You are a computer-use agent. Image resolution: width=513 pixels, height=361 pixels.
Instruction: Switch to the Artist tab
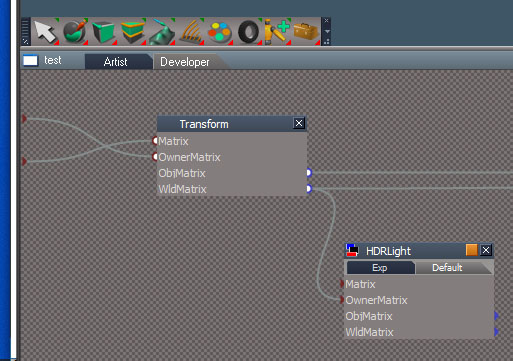(x=115, y=62)
